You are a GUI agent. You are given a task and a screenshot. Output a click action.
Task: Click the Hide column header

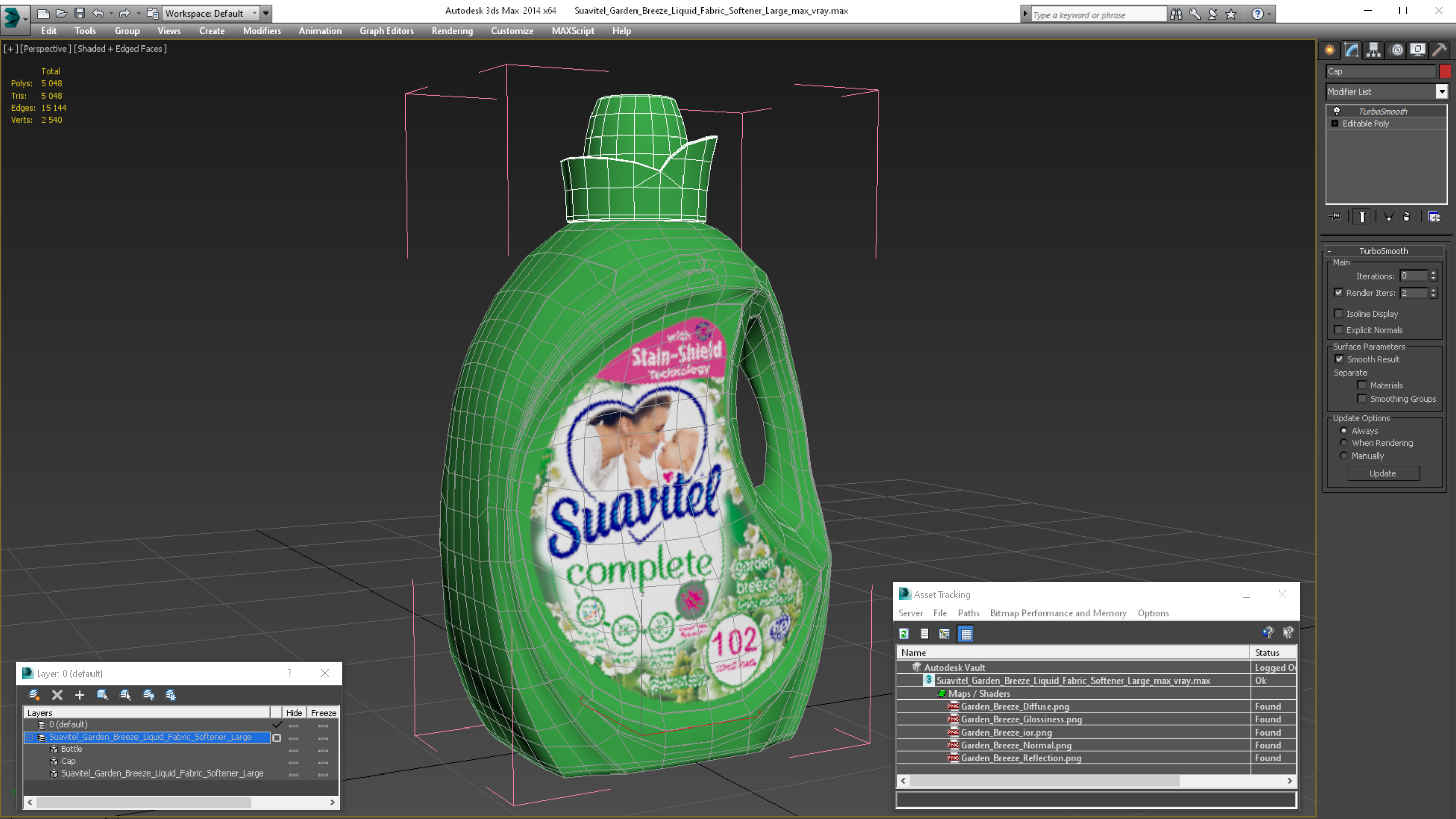tap(294, 713)
